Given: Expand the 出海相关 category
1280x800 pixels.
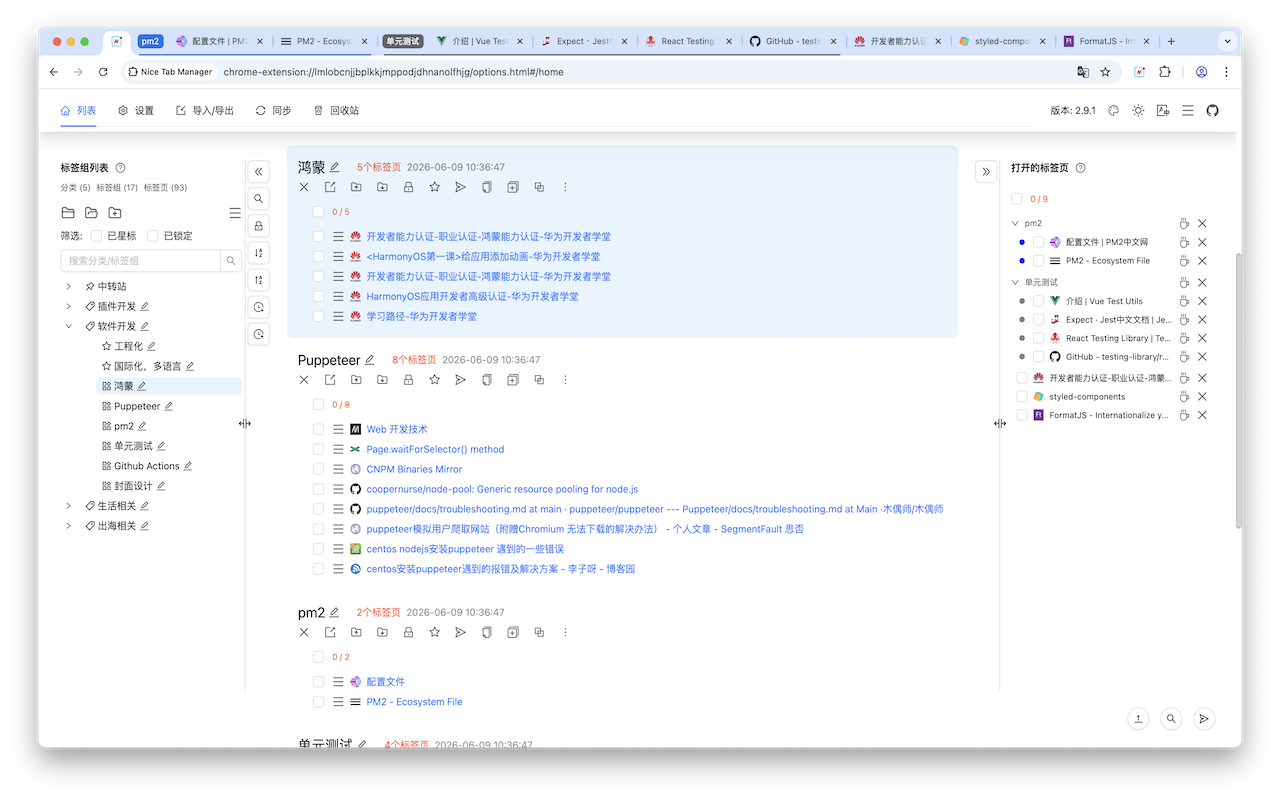Looking at the screenshot, I should coord(68,526).
